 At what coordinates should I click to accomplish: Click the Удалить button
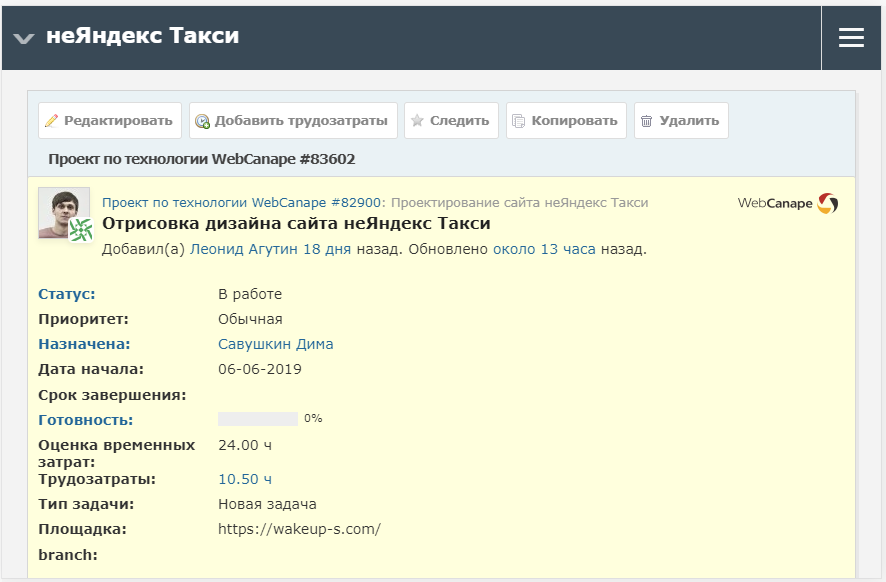[681, 120]
